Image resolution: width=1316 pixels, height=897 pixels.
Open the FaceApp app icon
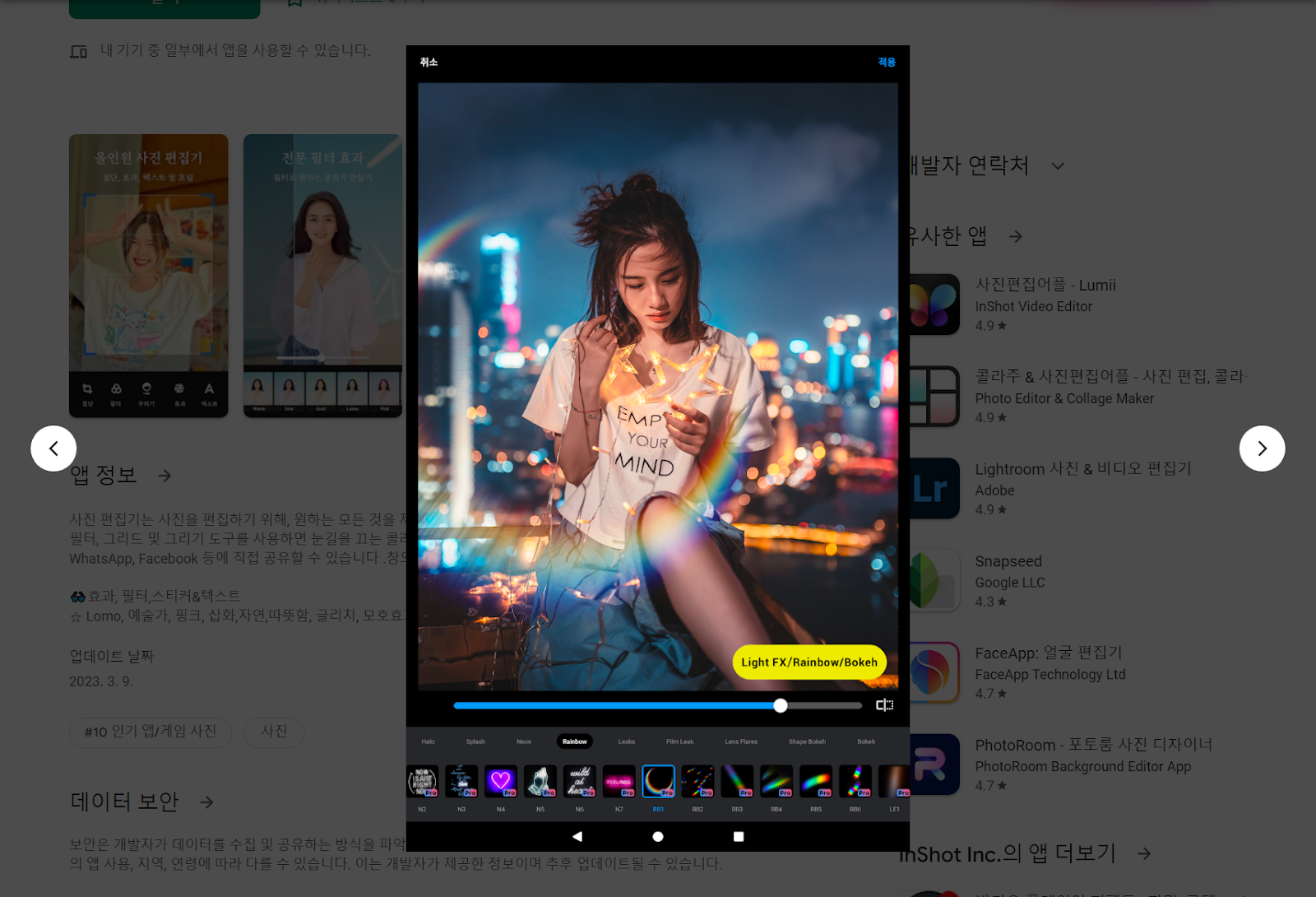pos(934,672)
